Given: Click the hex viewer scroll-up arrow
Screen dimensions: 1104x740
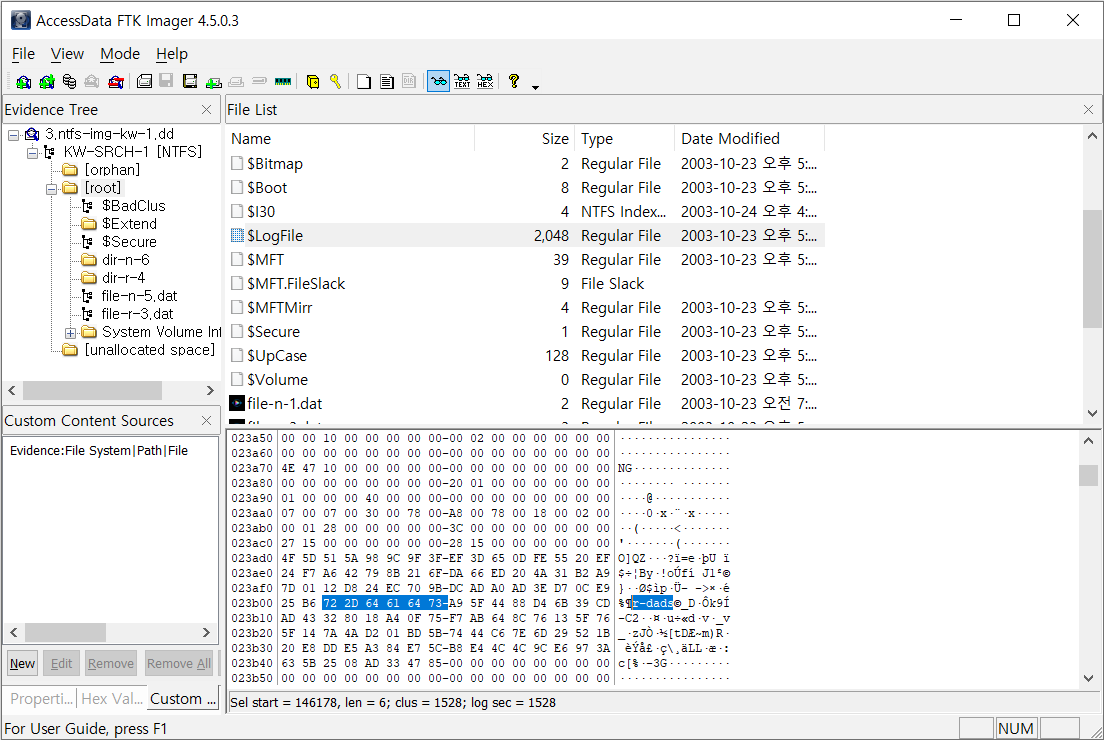Looking at the screenshot, I should pos(1089,441).
